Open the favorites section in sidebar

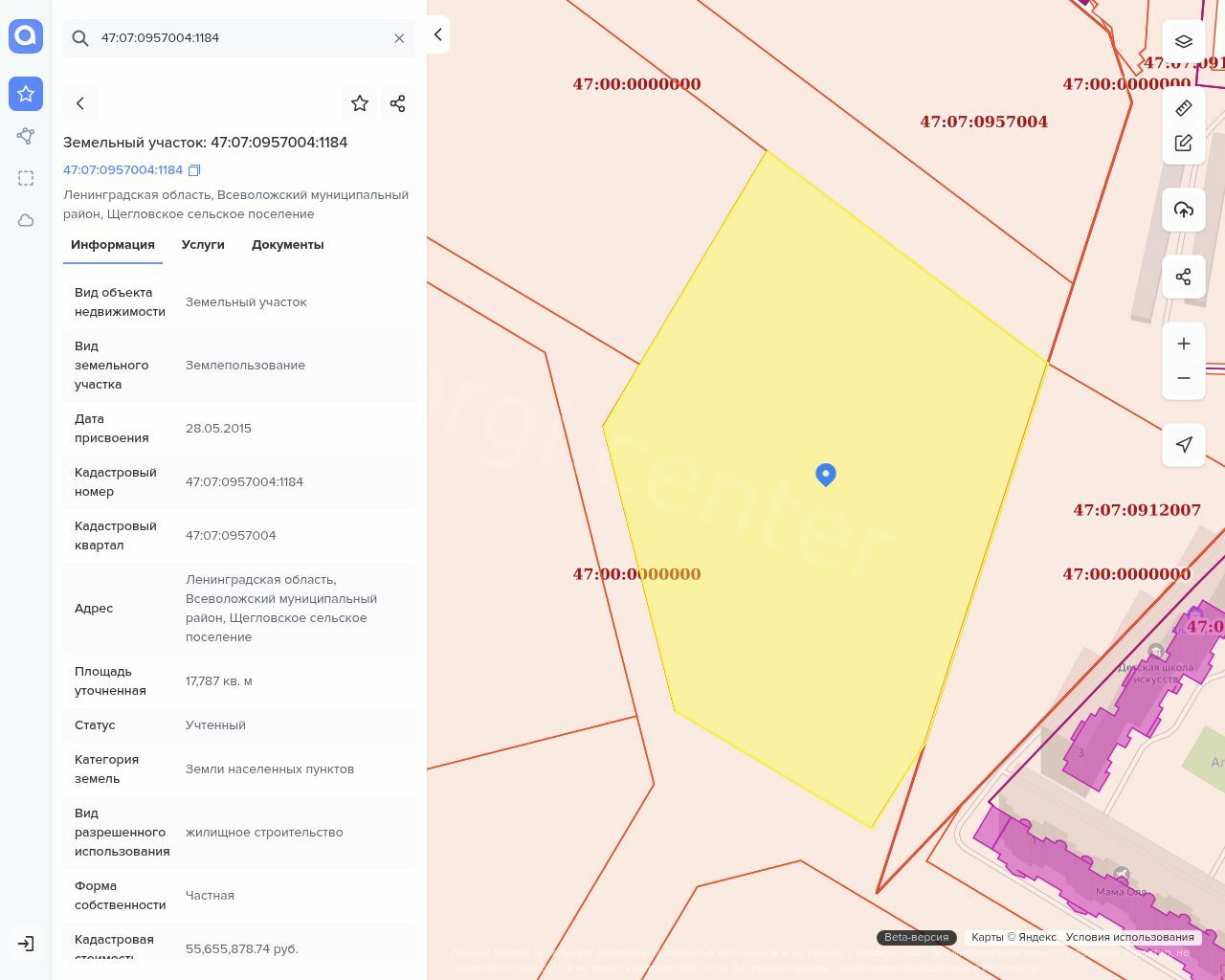[26, 94]
